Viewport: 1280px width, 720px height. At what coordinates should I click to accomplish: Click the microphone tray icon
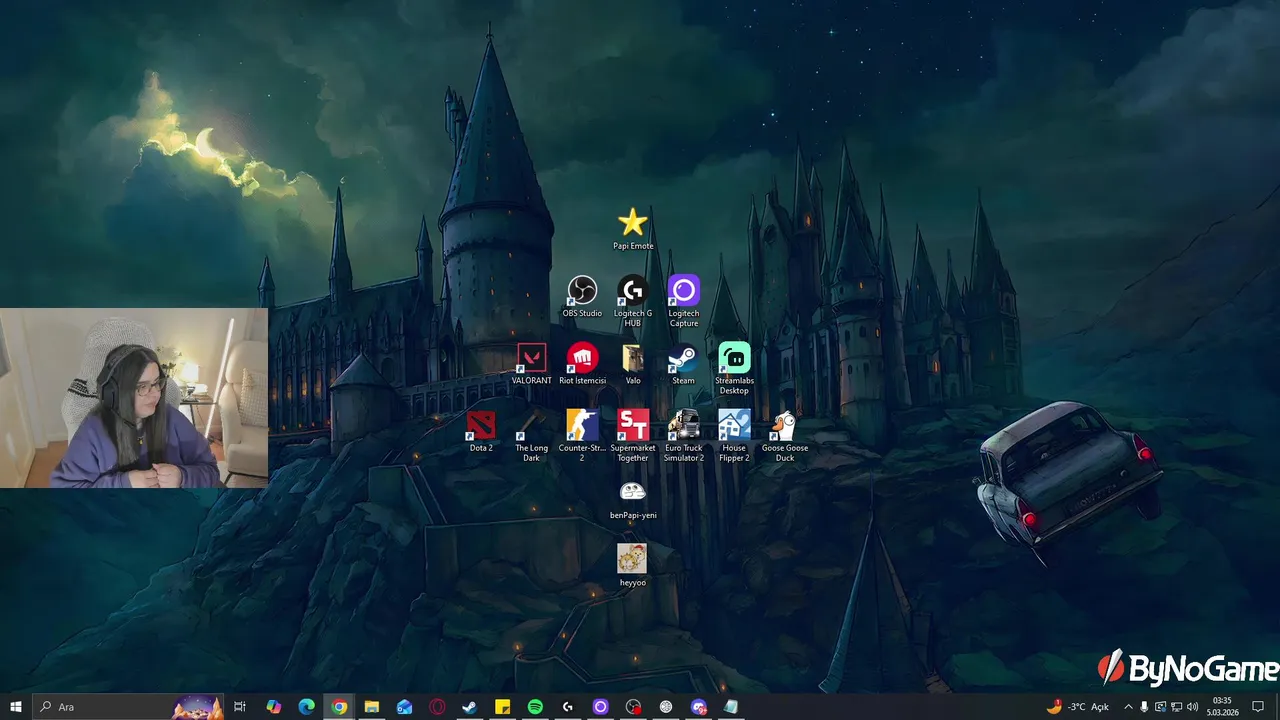point(1144,706)
